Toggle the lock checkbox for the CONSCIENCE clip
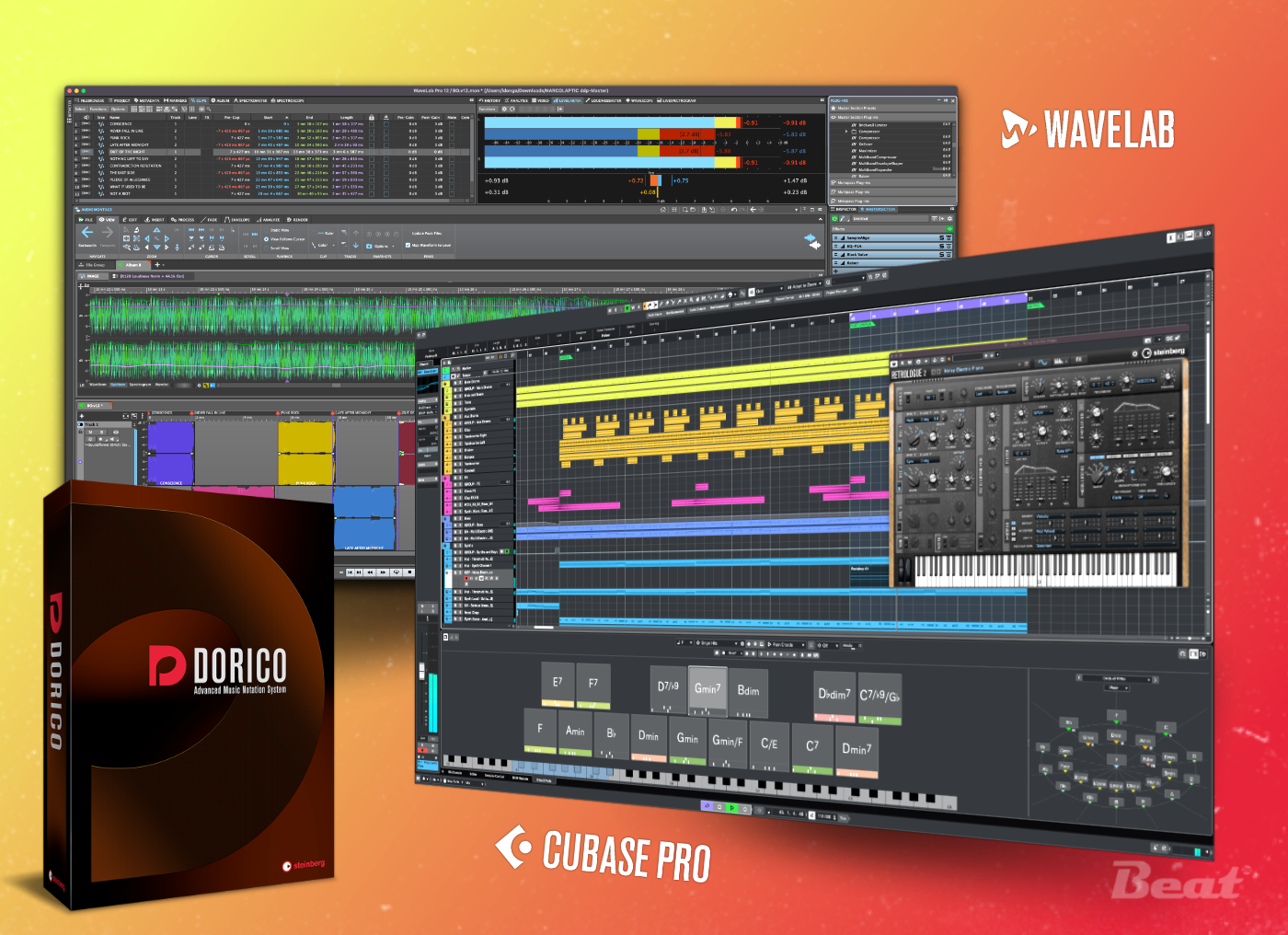Image resolution: width=1288 pixels, height=935 pixels. click(x=372, y=124)
